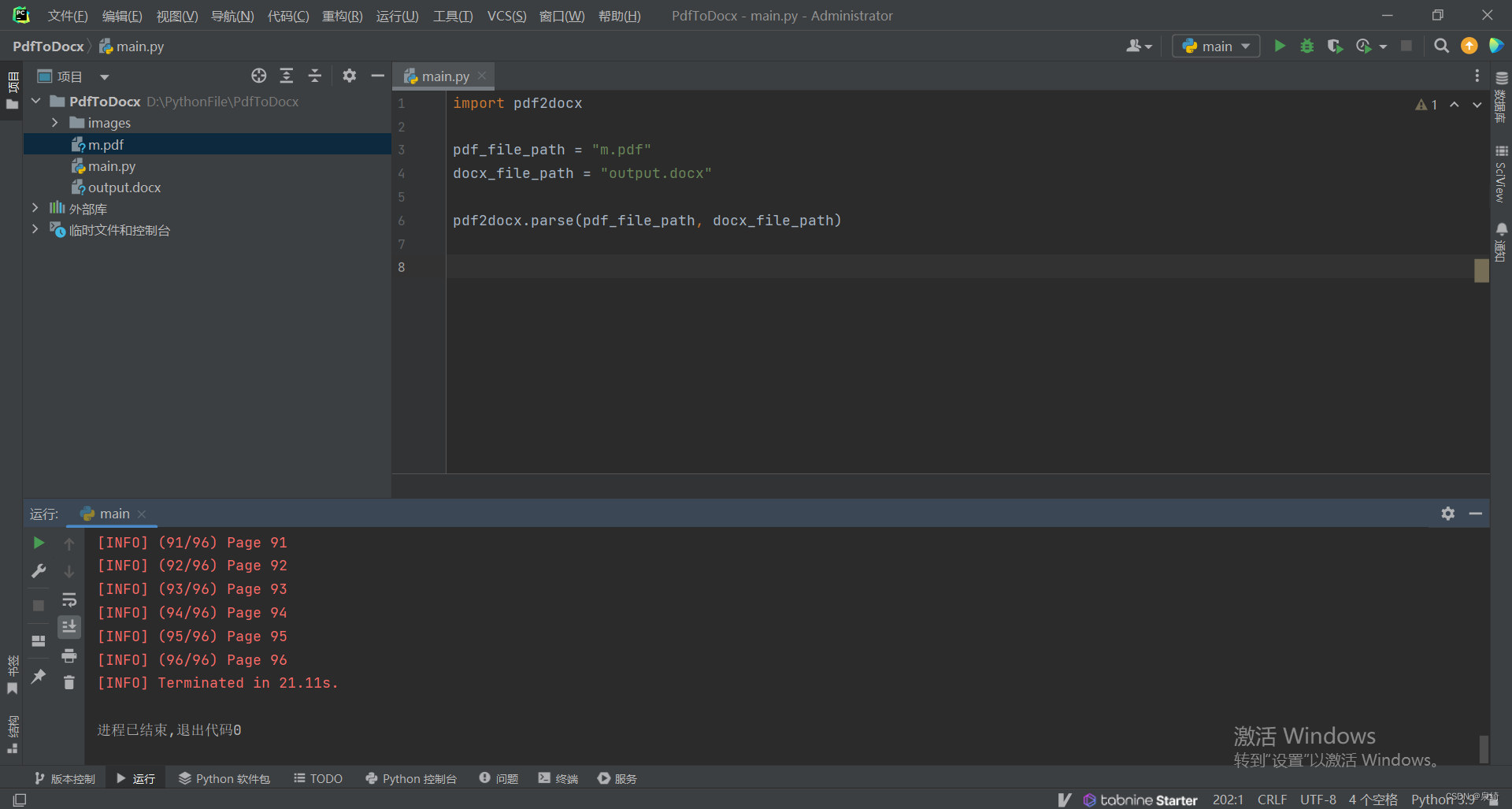The image size is (1512, 809).
Task: Open editor tab options three-dots menu
Action: [x=1477, y=76]
